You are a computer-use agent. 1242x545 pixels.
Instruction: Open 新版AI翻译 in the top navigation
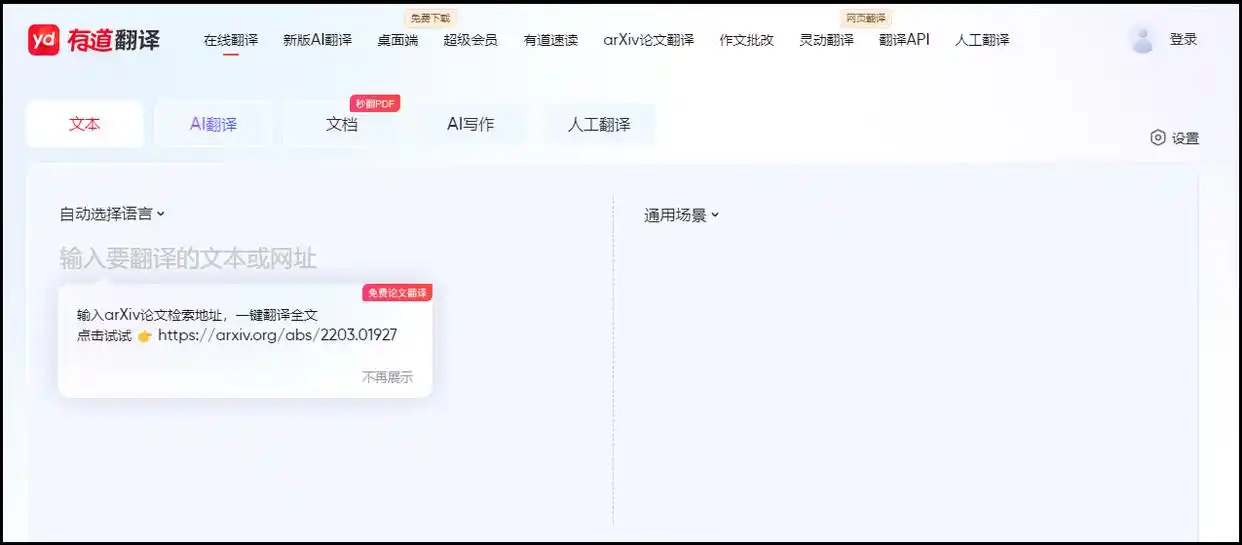coord(317,40)
